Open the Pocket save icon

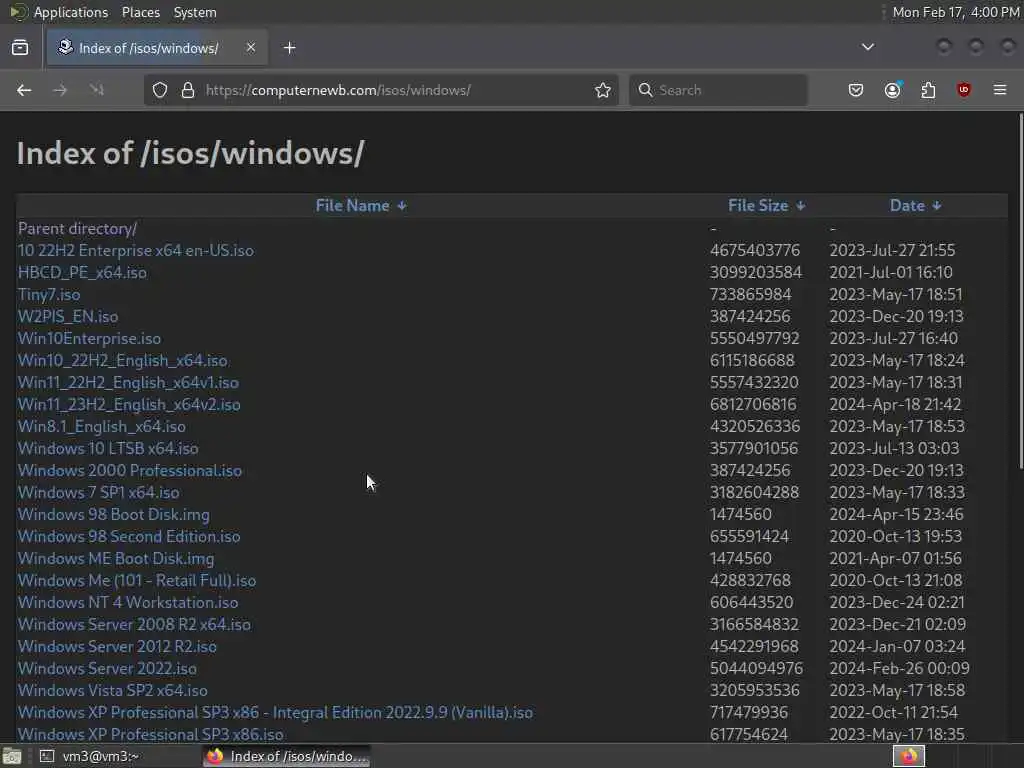pyautogui.click(x=856, y=90)
